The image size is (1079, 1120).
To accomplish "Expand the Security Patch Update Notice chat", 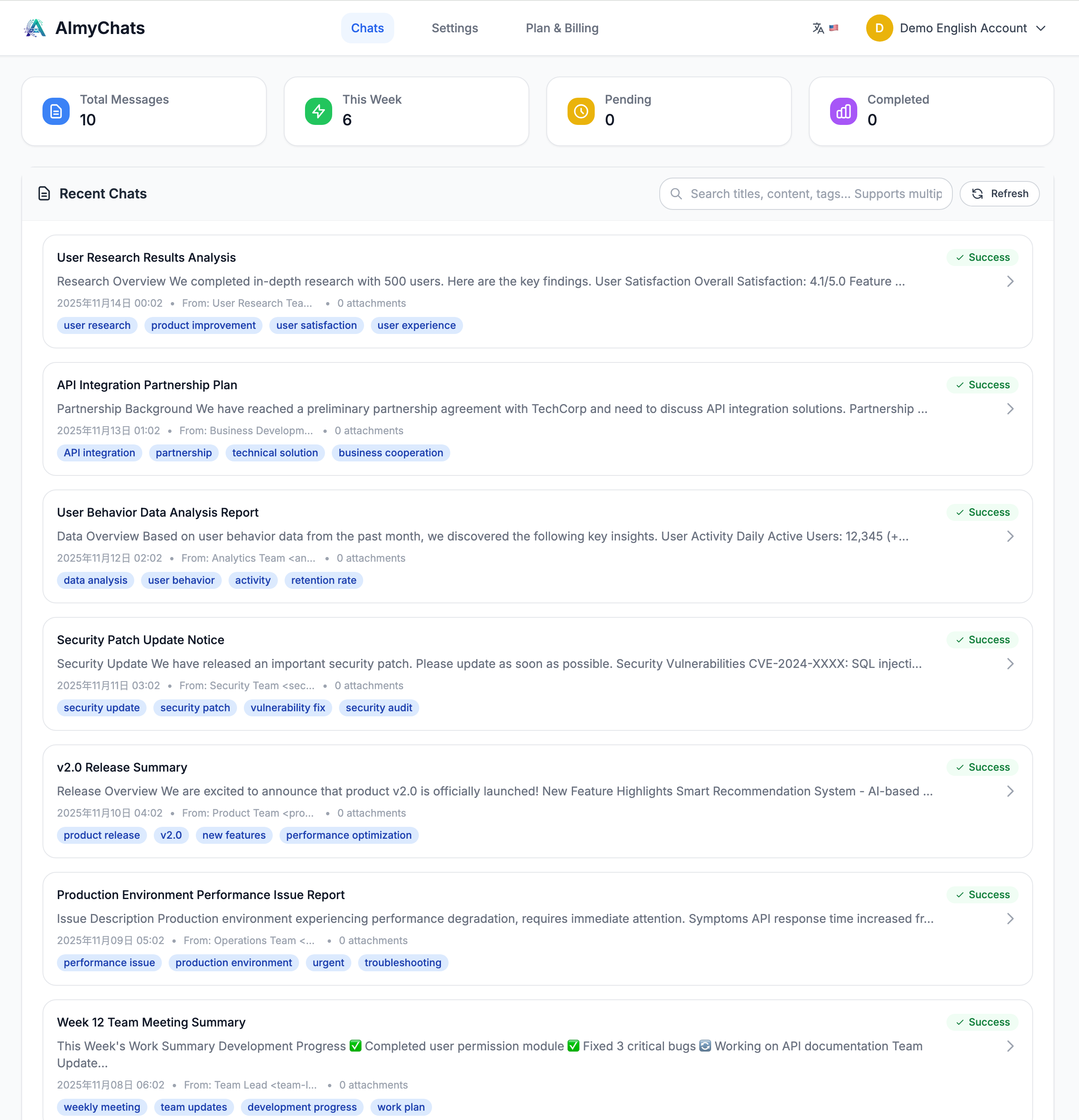I will [x=1011, y=664].
